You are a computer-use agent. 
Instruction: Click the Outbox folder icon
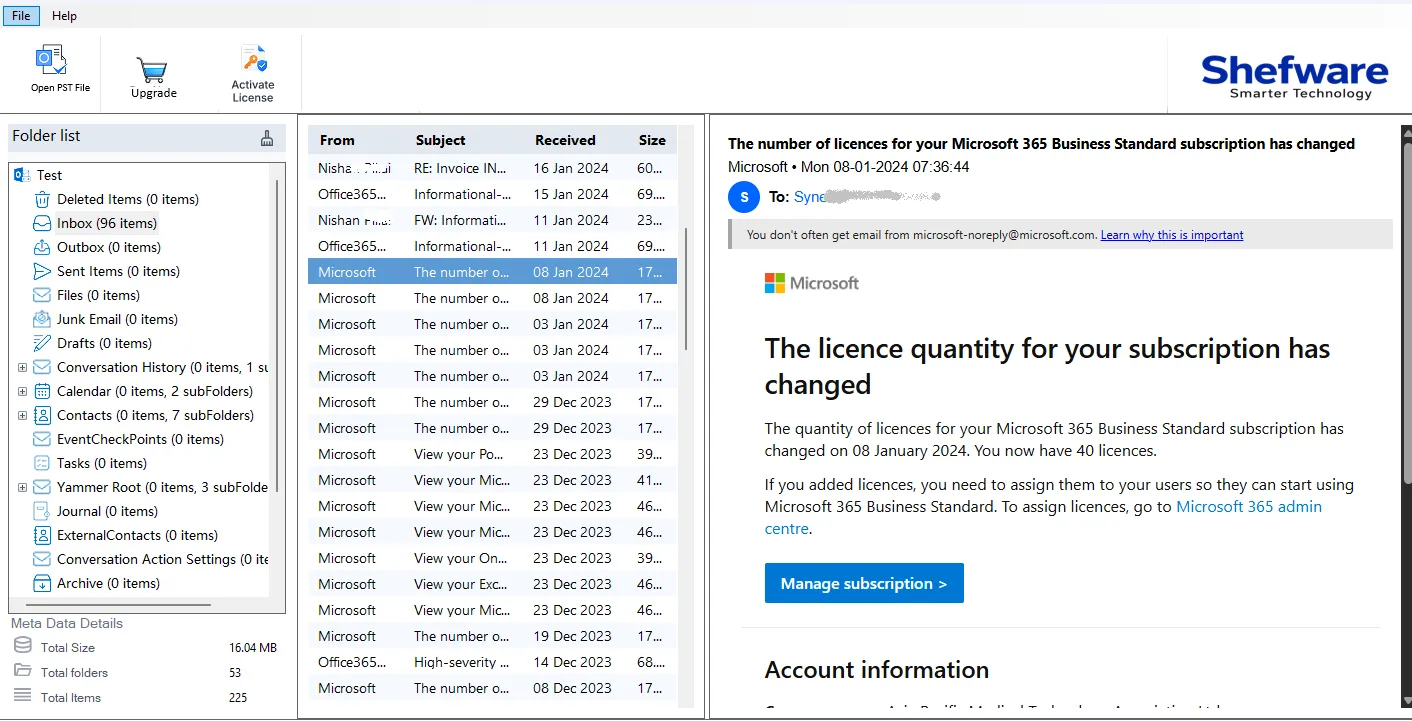[x=42, y=247]
